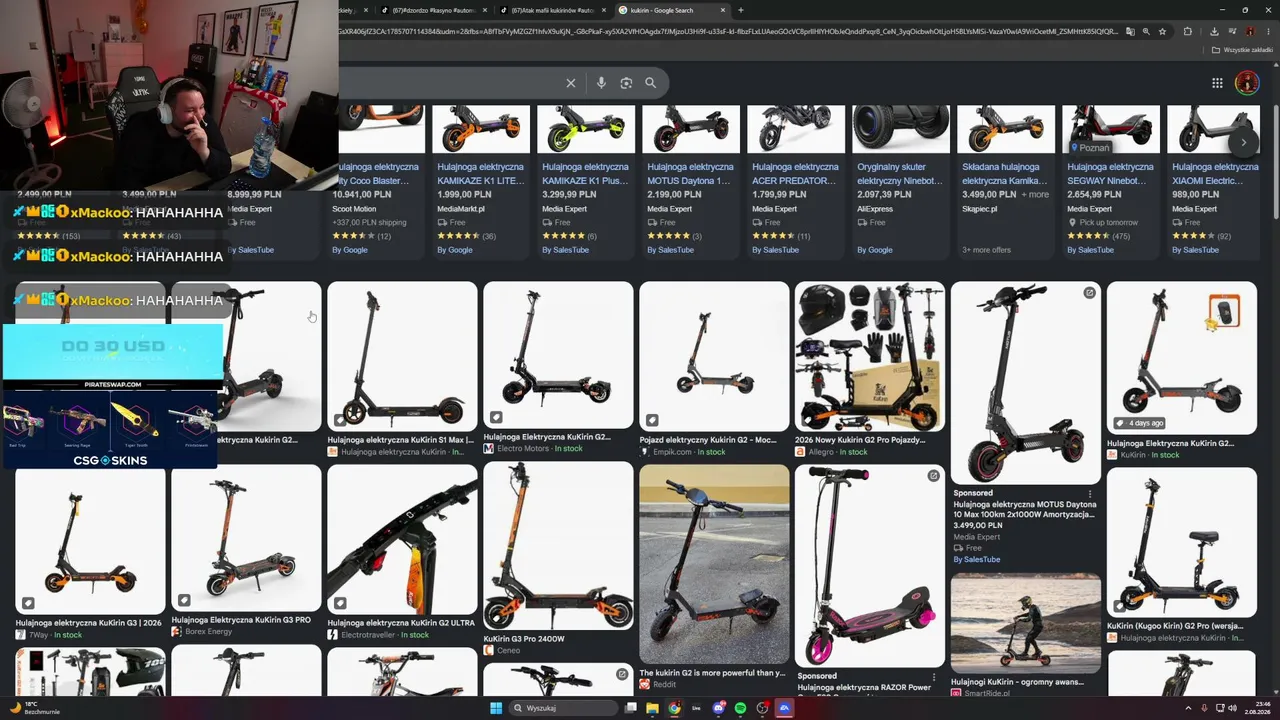Open File Explorer from the taskbar
The width and height of the screenshot is (1280, 720).
pos(652,708)
